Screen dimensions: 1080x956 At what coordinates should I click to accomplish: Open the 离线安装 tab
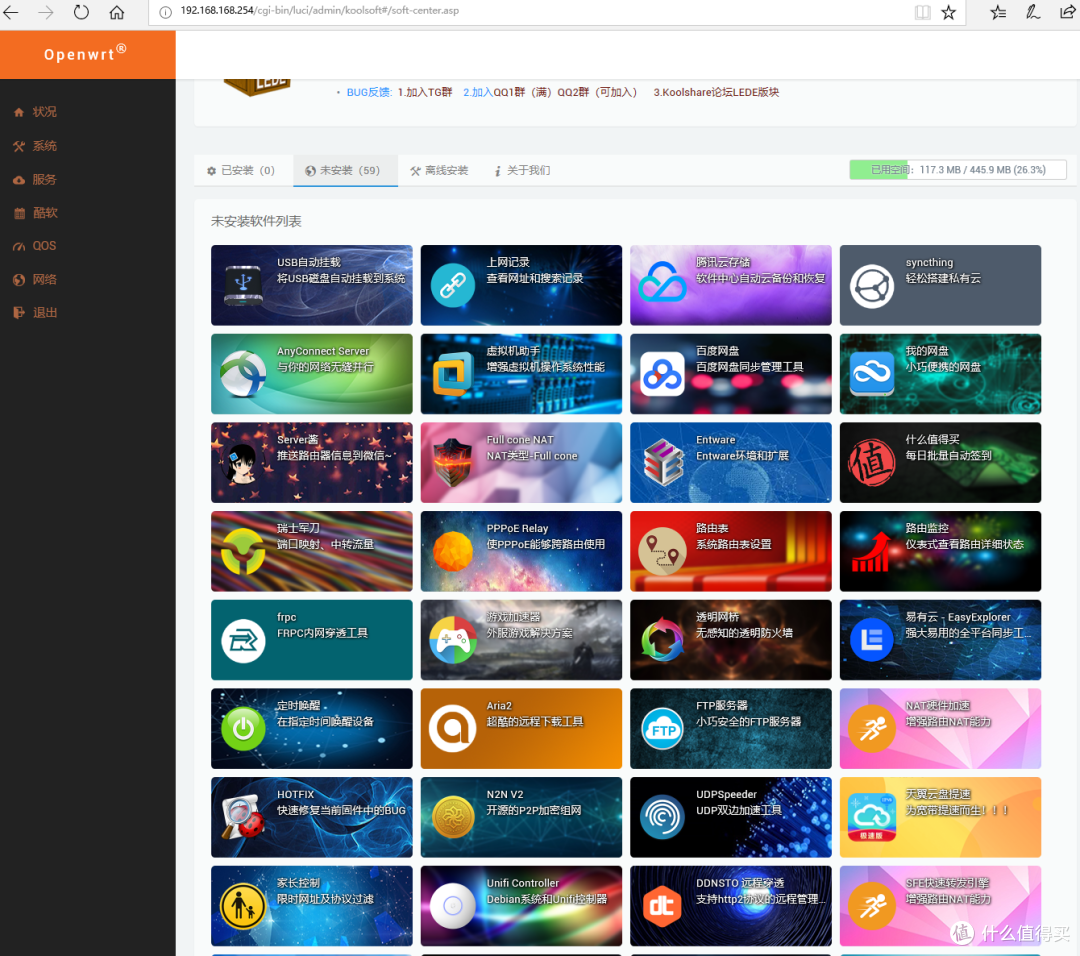pos(439,171)
